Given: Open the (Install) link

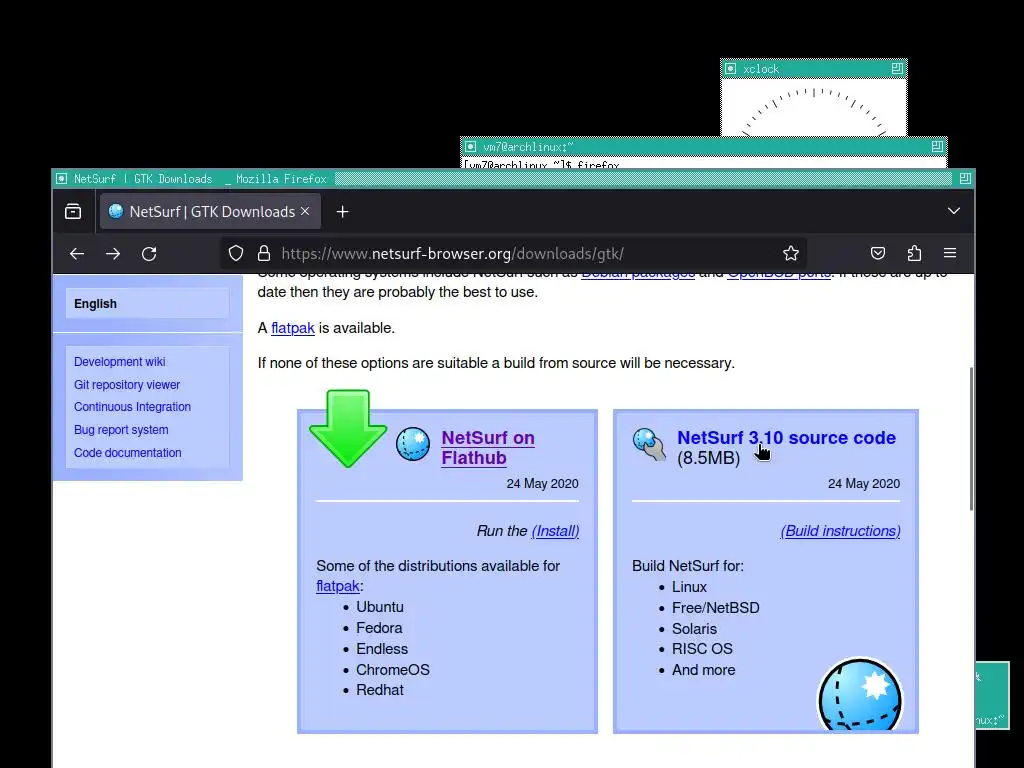Looking at the screenshot, I should pos(555,531).
